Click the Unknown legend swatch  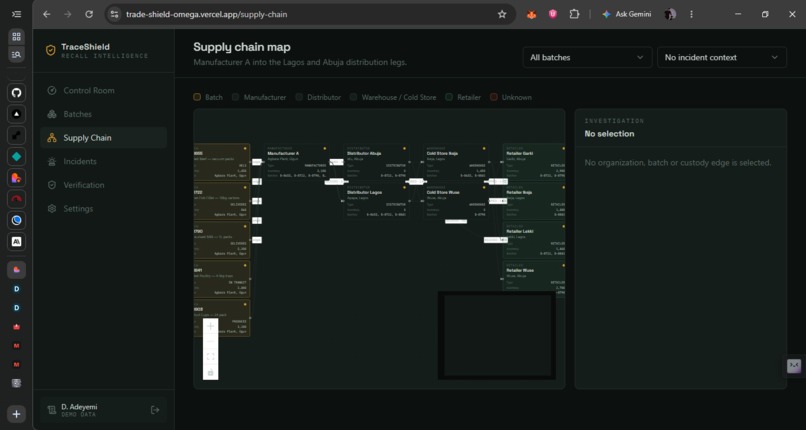493,97
